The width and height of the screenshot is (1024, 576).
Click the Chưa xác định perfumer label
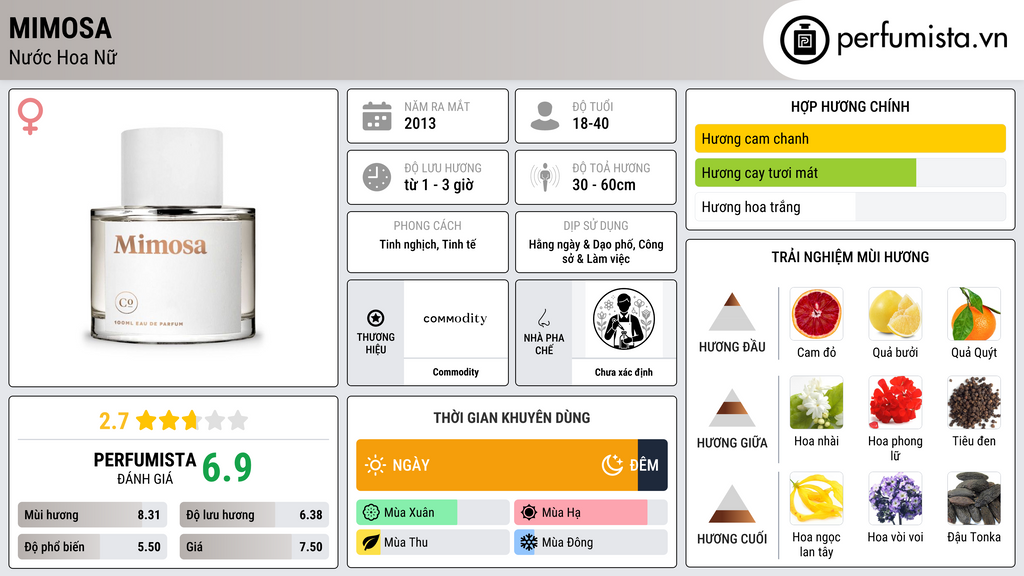pyautogui.click(x=624, y=372)
